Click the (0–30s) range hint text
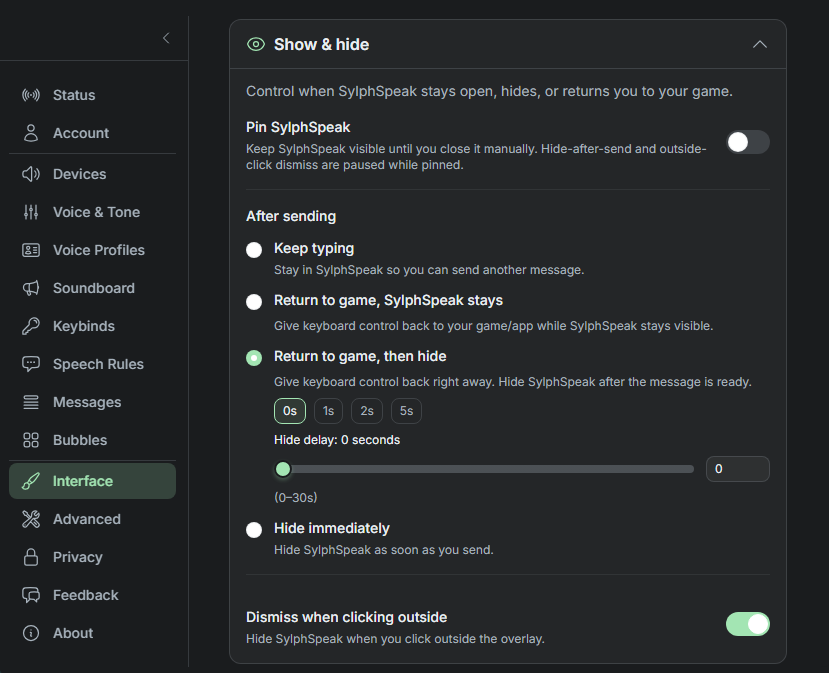This screenshot has height=673, width=829. tap(296, 497)
